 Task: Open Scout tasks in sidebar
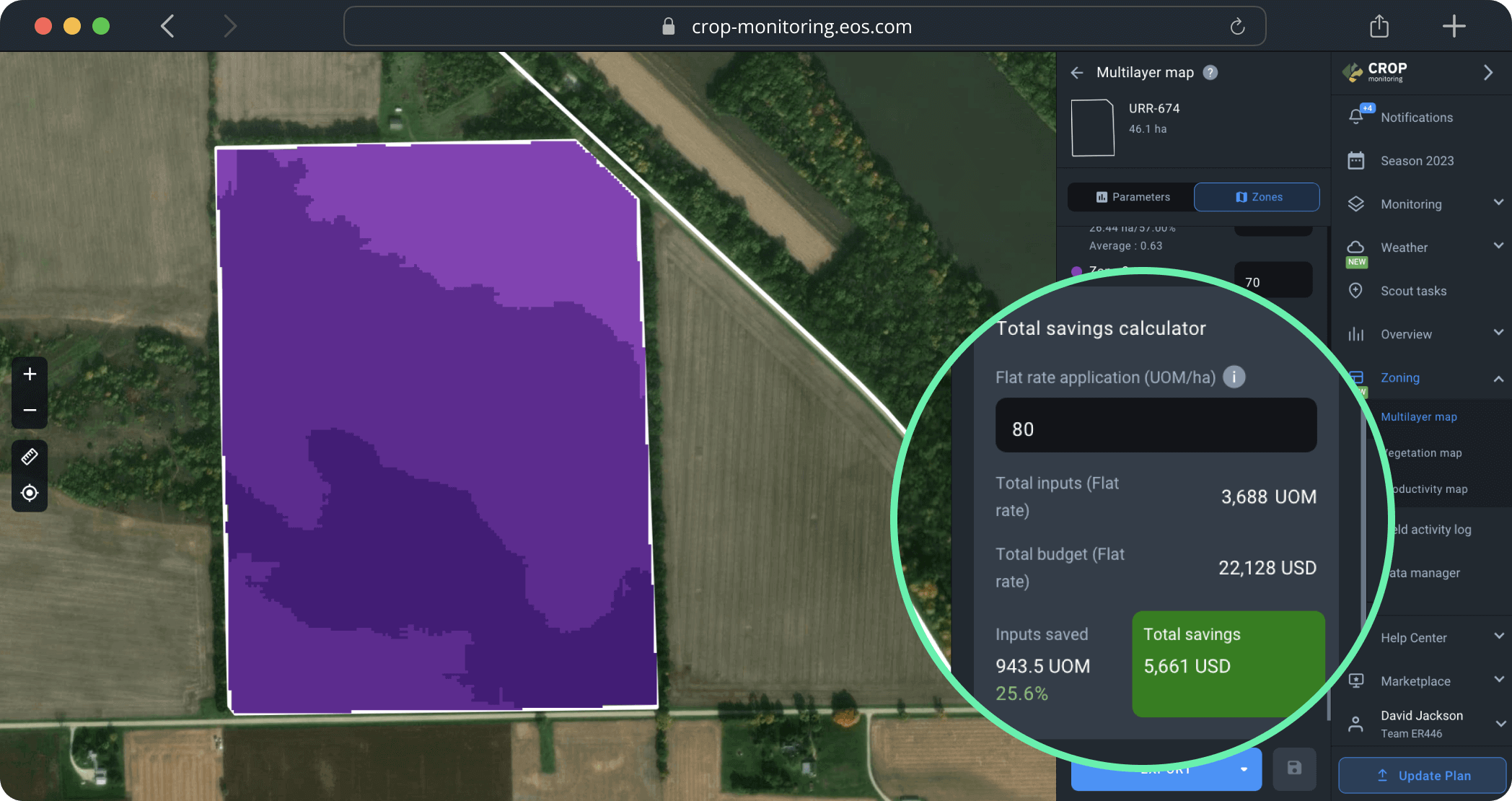1412,291
